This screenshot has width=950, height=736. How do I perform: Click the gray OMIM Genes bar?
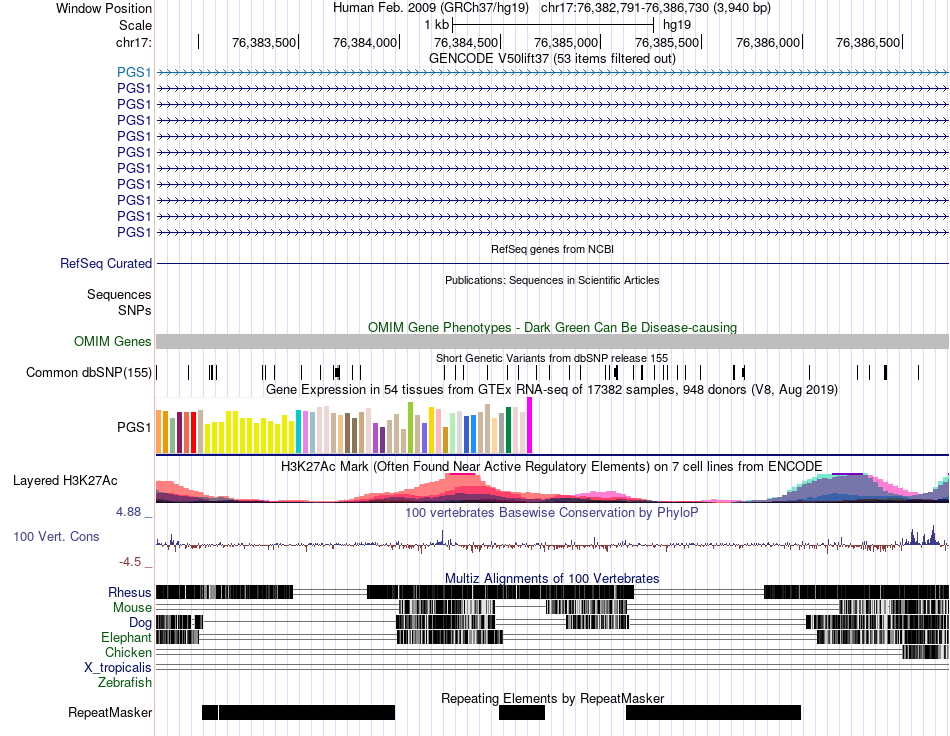[x=552, y=341]
